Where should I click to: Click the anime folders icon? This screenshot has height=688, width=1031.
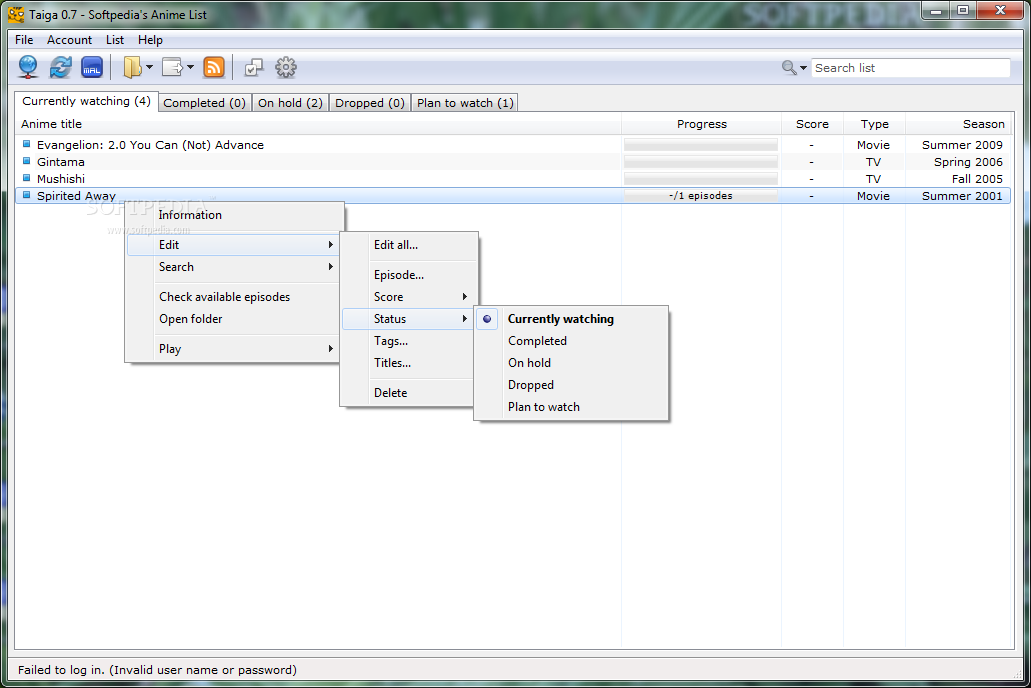(x=133, y=67)
